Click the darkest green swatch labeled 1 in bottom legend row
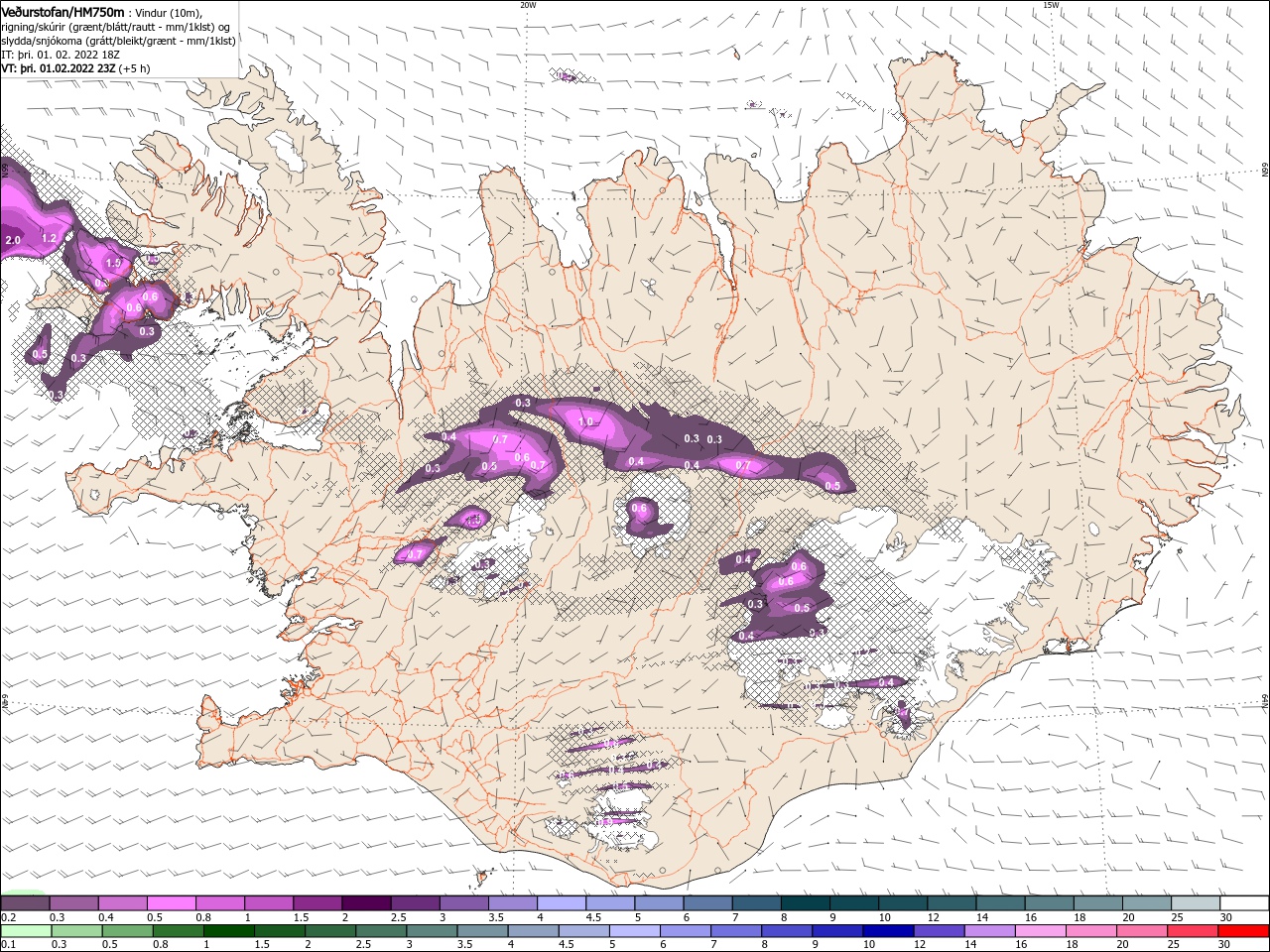Viewport: 1270px width, 952px height. (227, 931)
